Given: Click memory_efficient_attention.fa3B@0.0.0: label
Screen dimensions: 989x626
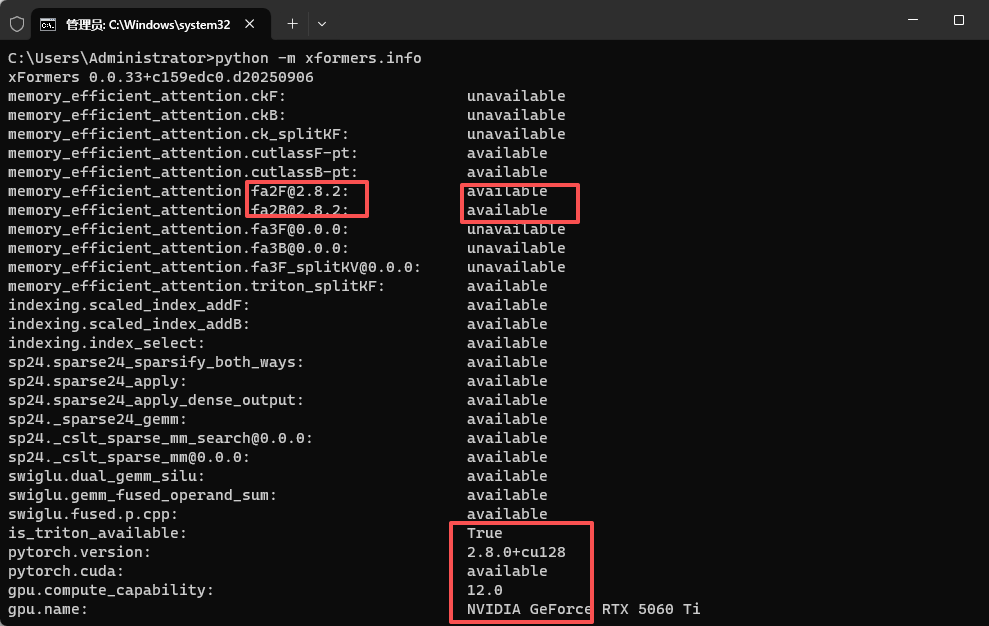Looking at the screenshot, I should click(x=178, y=248).
